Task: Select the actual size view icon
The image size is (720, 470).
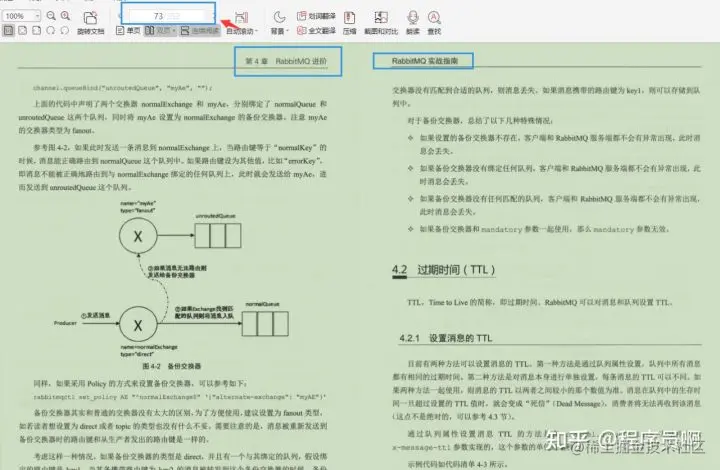Action: pyautogui.click(x=9, y=31)
